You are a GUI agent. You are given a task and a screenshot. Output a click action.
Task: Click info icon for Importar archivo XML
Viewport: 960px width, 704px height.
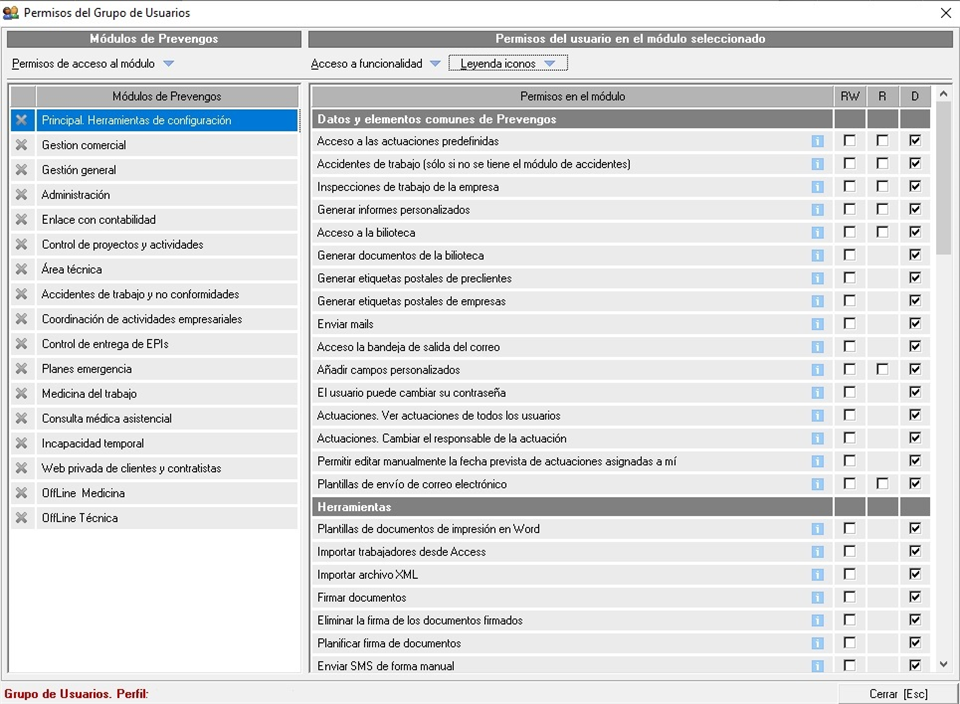818,575
